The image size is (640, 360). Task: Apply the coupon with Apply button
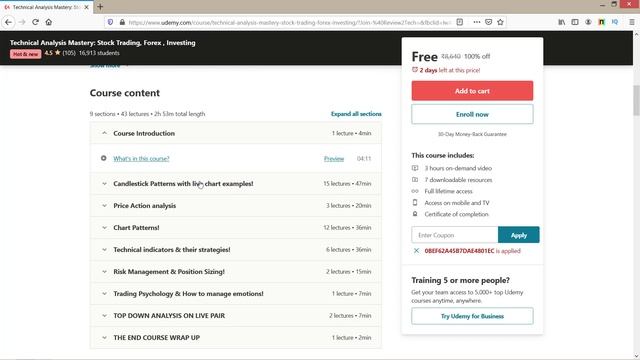pyautogui.click(x=518, y=235)
